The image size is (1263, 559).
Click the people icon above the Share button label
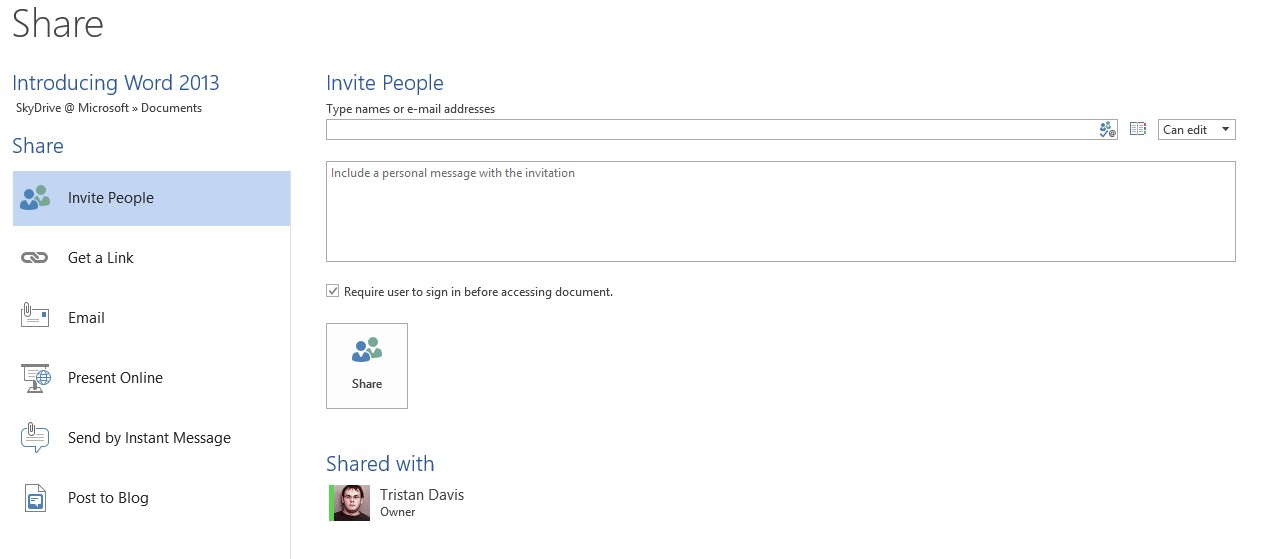[367, 350]
